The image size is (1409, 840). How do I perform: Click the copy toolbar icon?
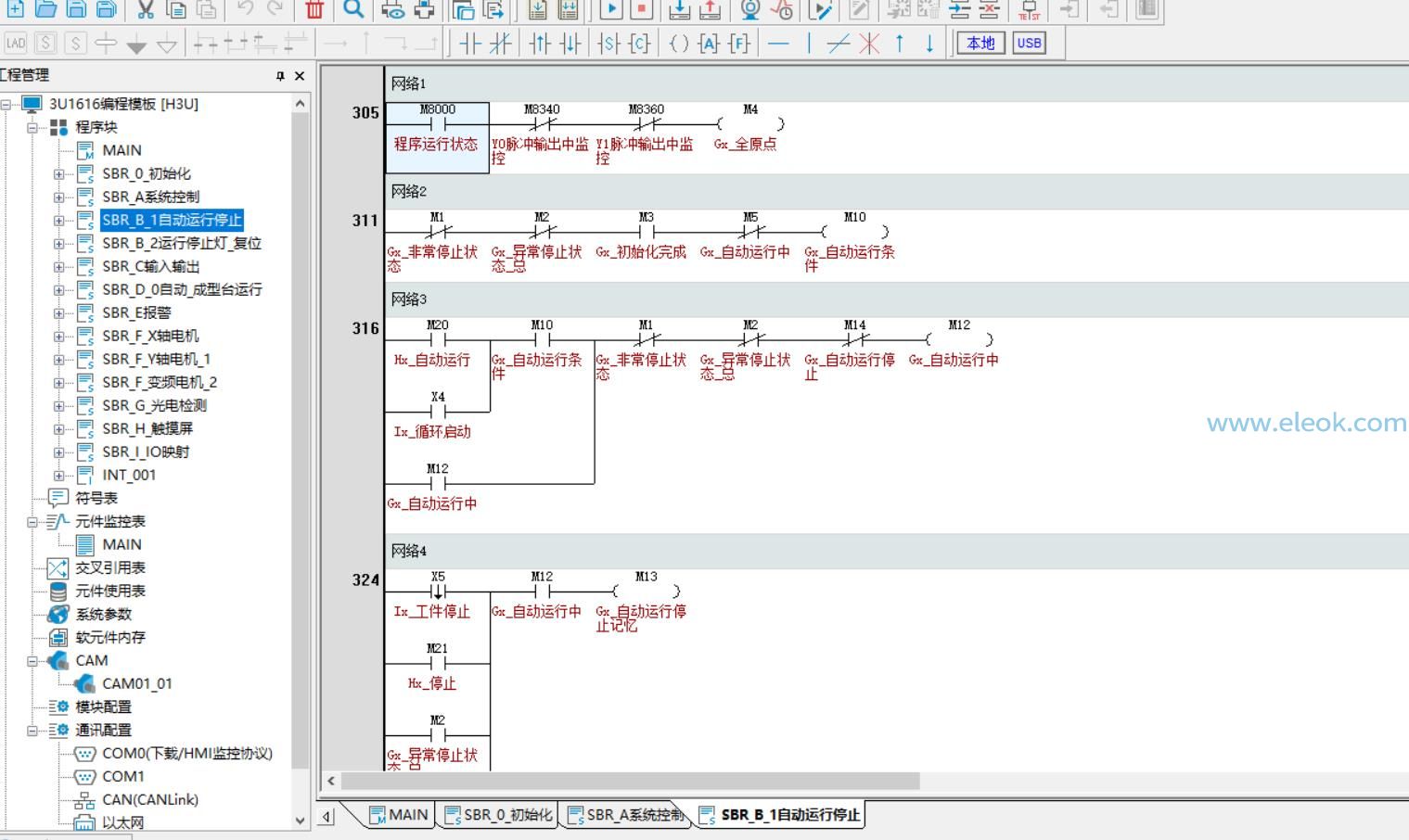tap(175, 10)
